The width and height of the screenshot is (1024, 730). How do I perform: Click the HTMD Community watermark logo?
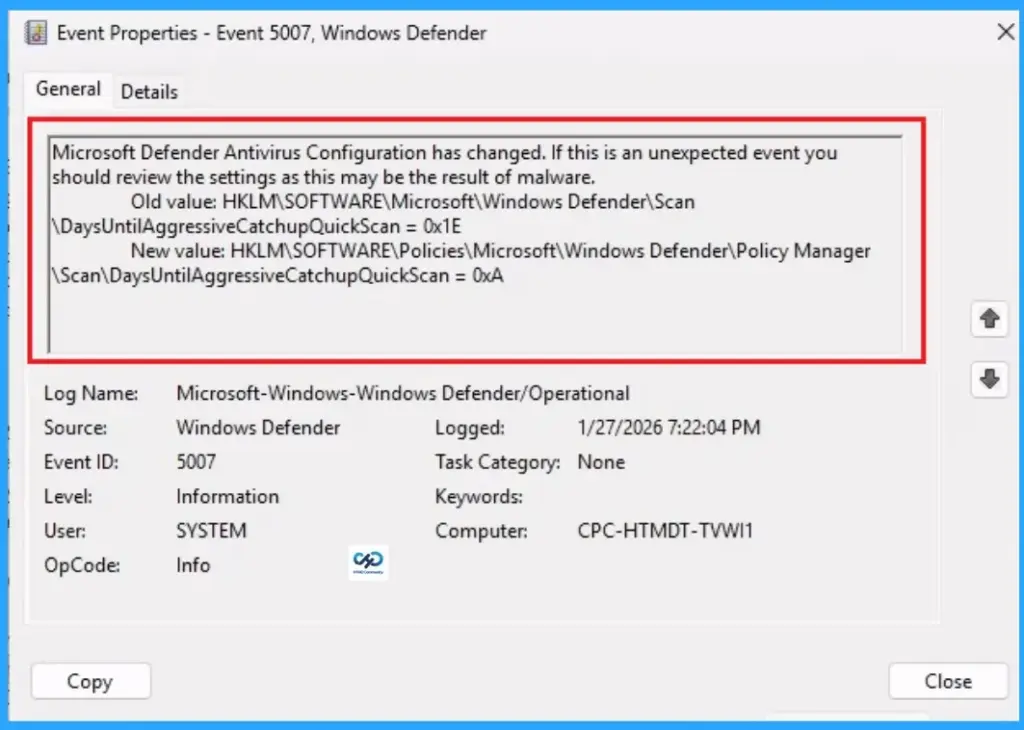[368, 563]
